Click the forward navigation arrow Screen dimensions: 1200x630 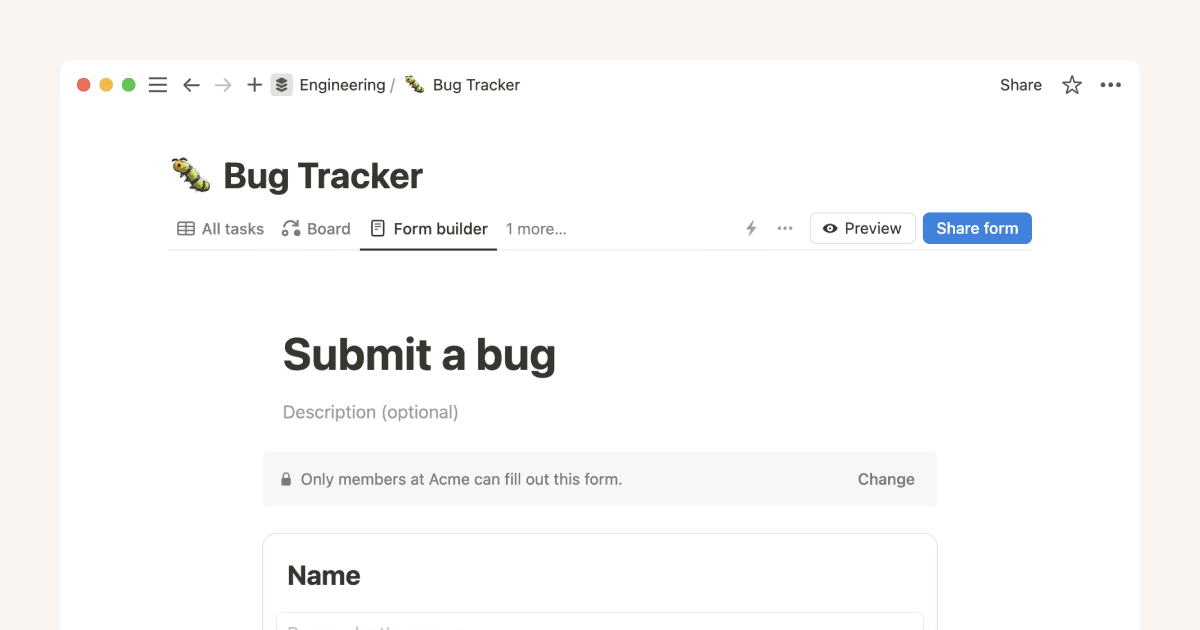click(x=222, y=85)
